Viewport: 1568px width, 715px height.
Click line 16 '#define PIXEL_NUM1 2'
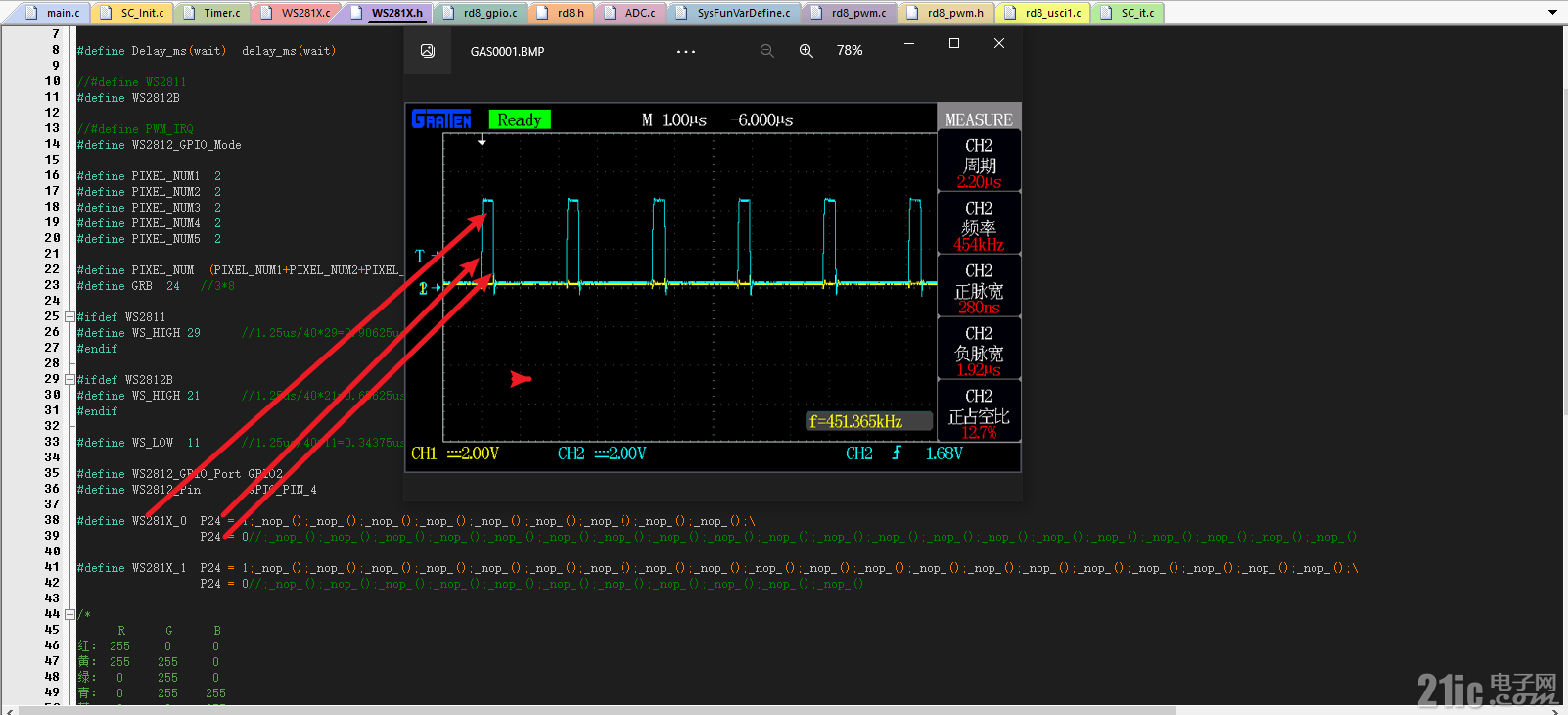pyautogui.click(x=149, y=176)
